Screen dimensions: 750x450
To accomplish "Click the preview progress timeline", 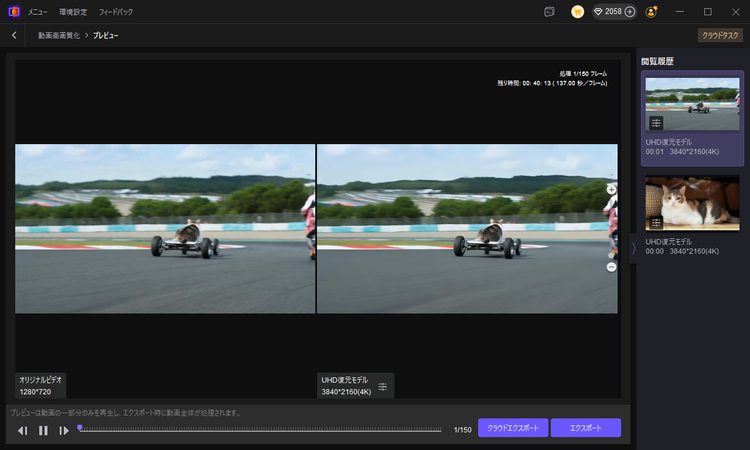I will click(x=260, y=429).
